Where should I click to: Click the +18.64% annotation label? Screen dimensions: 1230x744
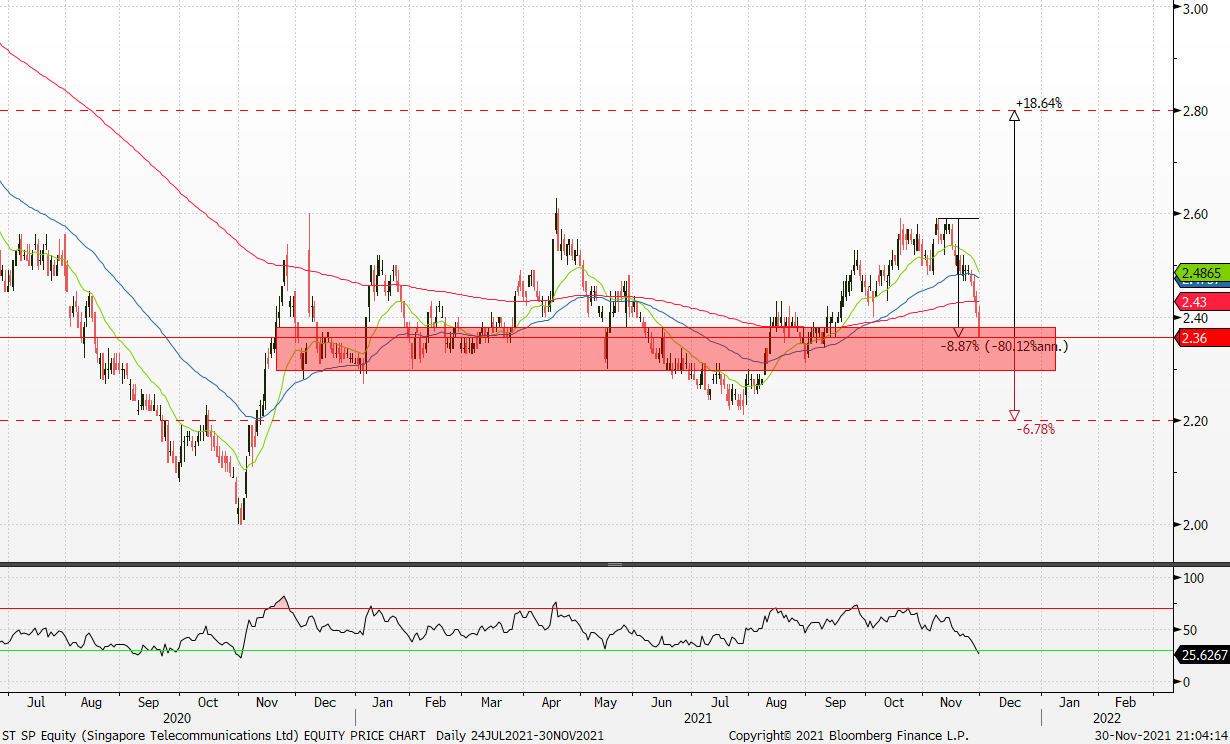pos(1038,103)
